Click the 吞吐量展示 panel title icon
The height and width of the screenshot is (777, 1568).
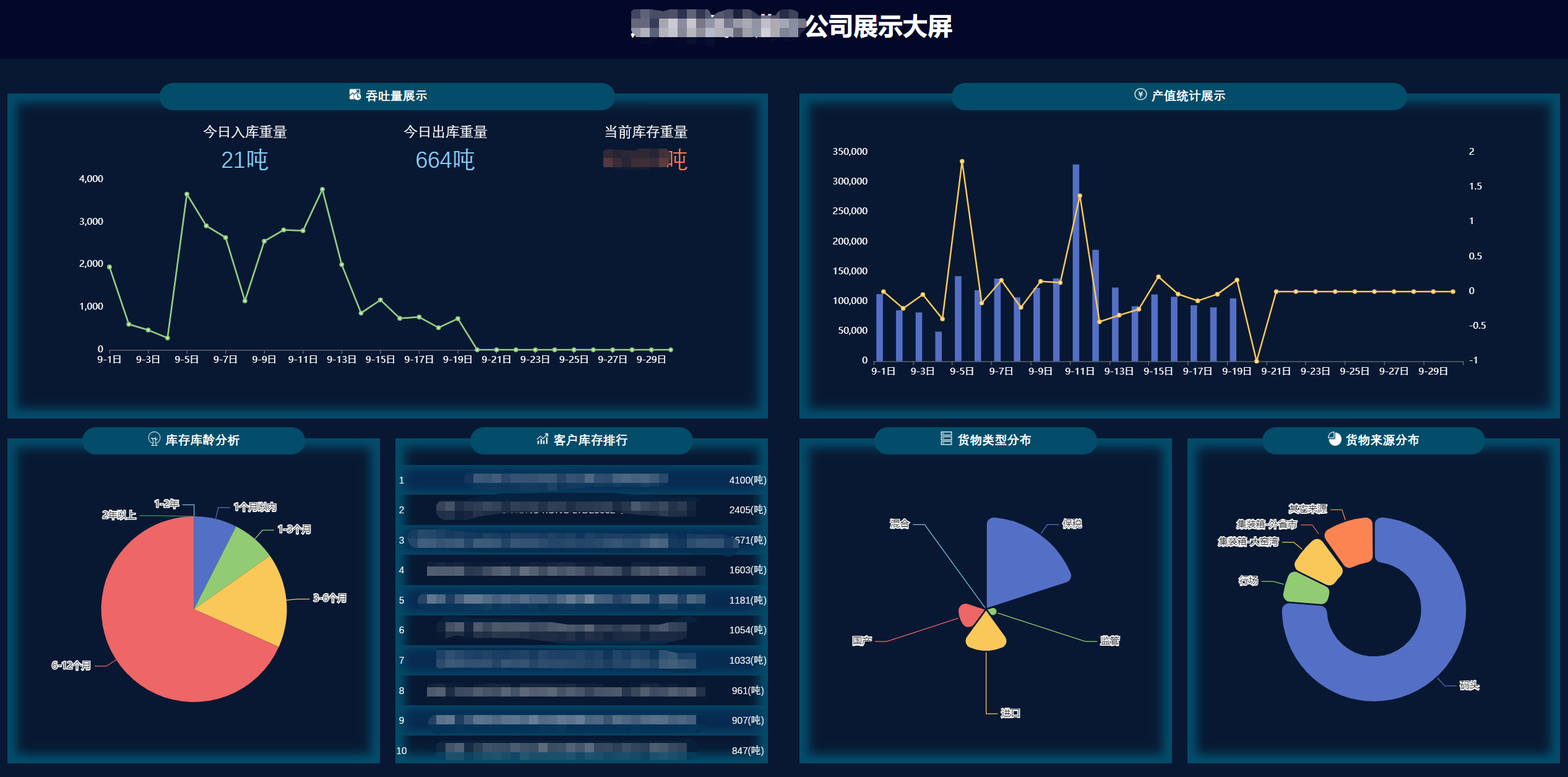(355, 95)
